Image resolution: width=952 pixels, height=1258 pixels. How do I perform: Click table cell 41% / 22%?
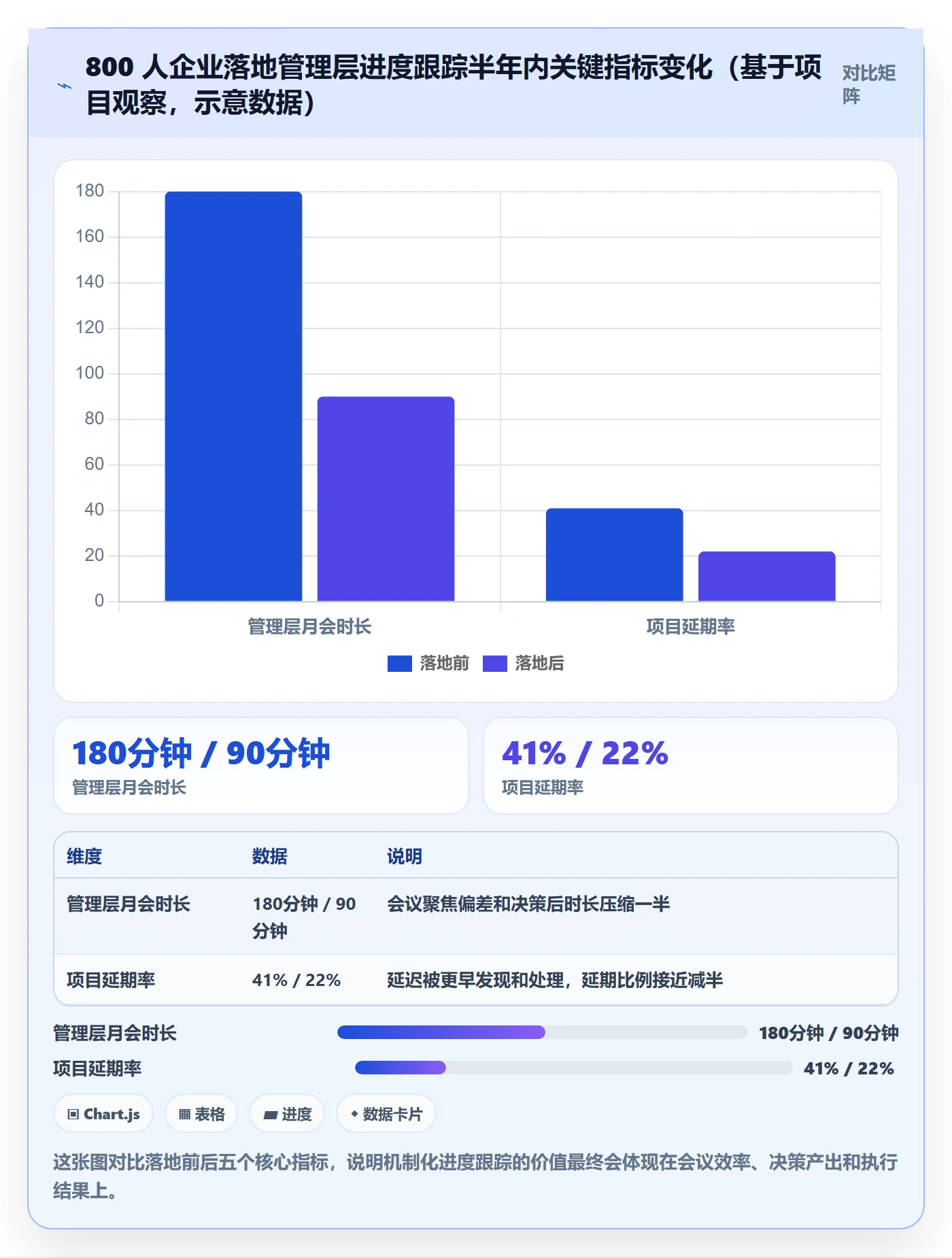296,980
